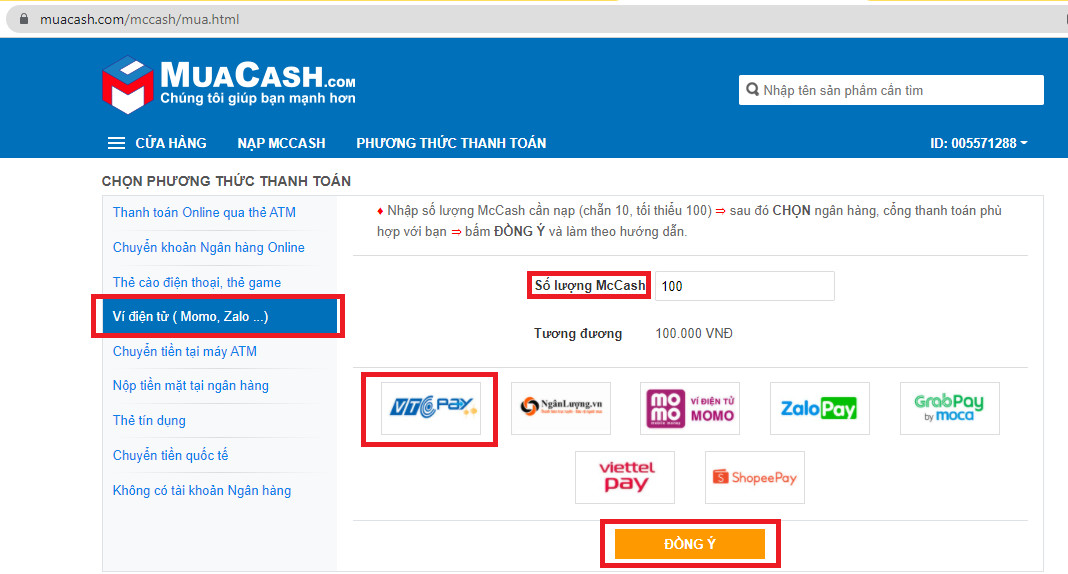The image size is (1068, 574).
Task: Click the orange ĐỒNG Ý button
Action: (x=690, y=544)
